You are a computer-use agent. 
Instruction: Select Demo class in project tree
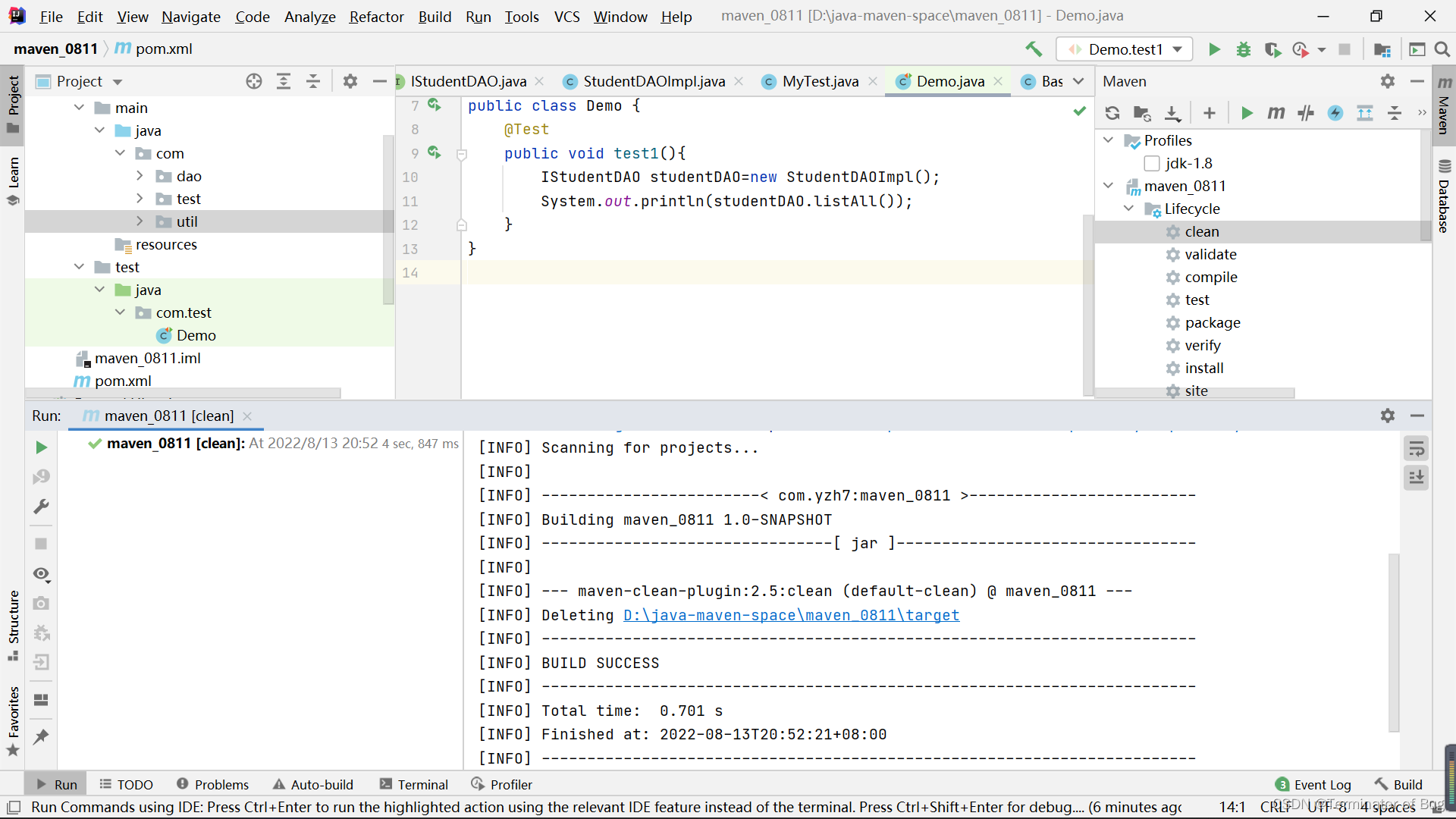(x=196, y=335)
